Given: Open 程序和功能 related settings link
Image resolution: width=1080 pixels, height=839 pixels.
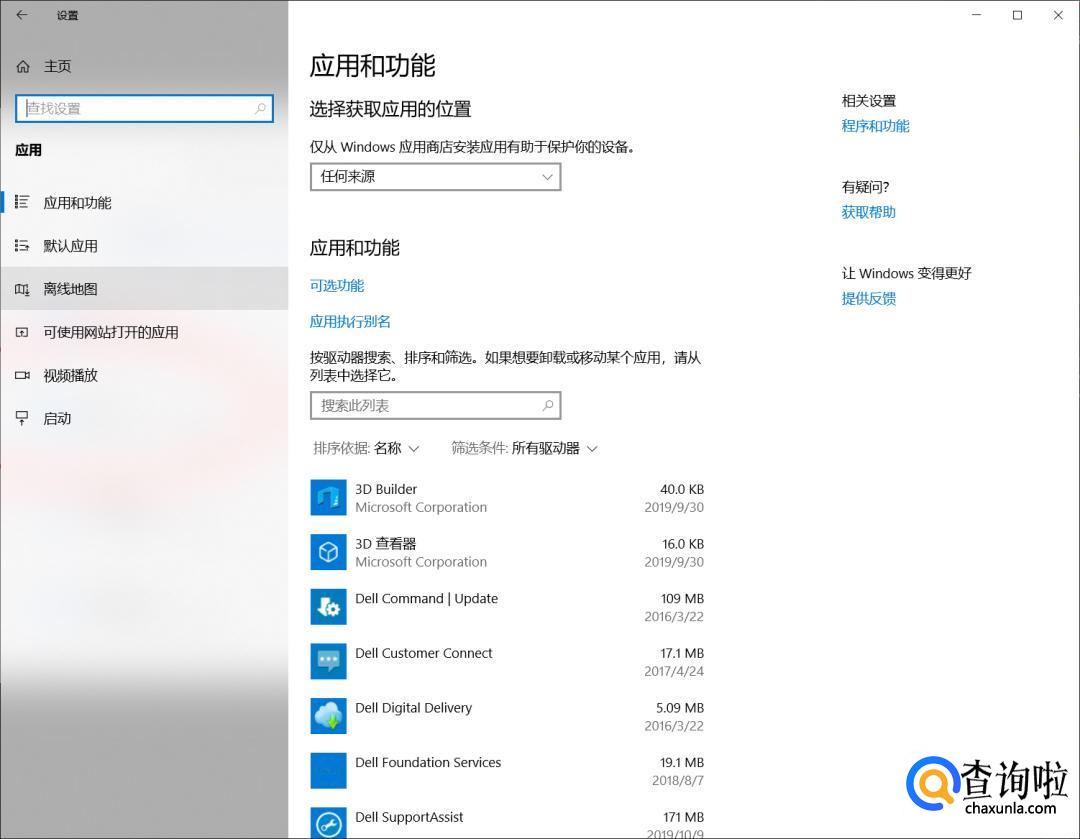Looking at the screenshot, I should click(x=875, y=126).
